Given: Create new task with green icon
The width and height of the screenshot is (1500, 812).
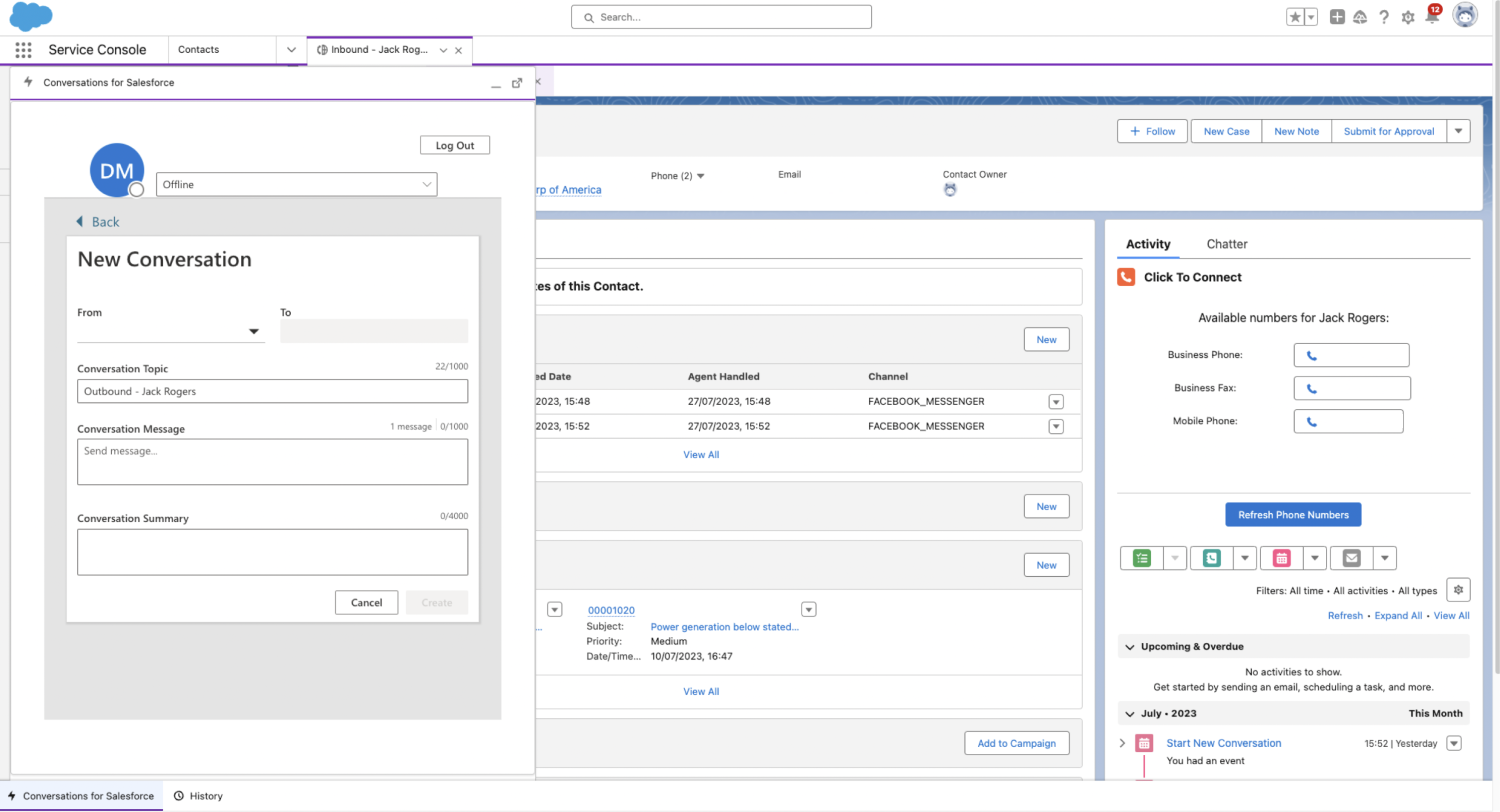Looking at the screenshot, I should coord(1142,558).
